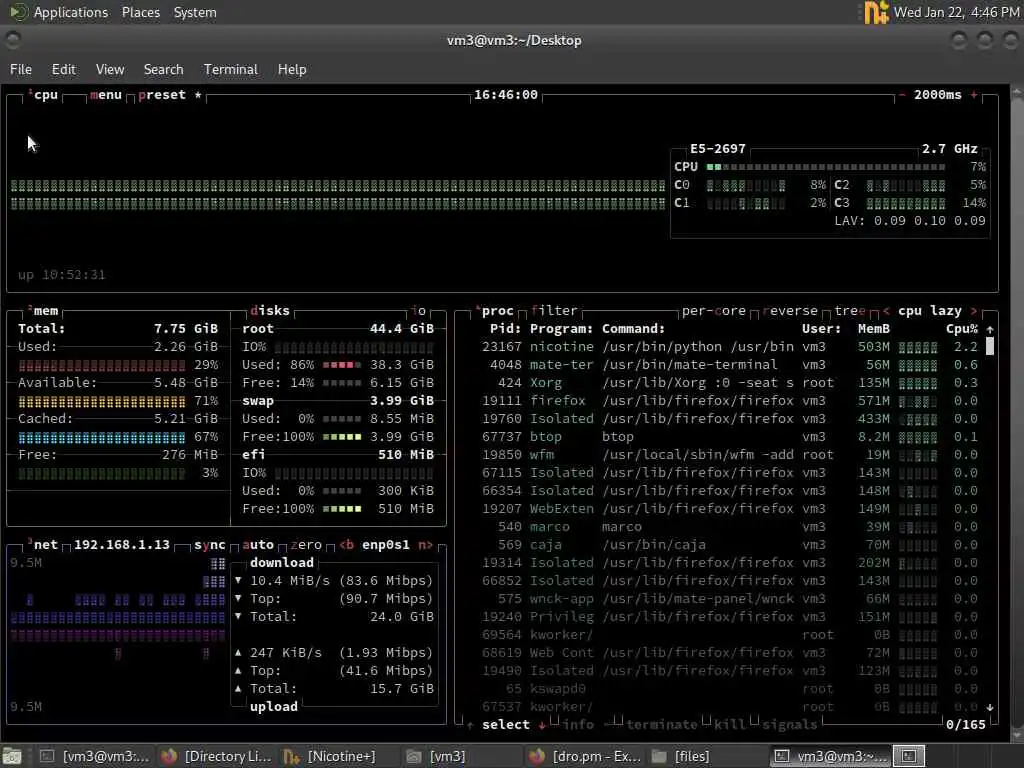Image resolution: width=1024 pixels, height=768 pixels.
Task: Toggle the cpu box header
Action: pos(44,95)
